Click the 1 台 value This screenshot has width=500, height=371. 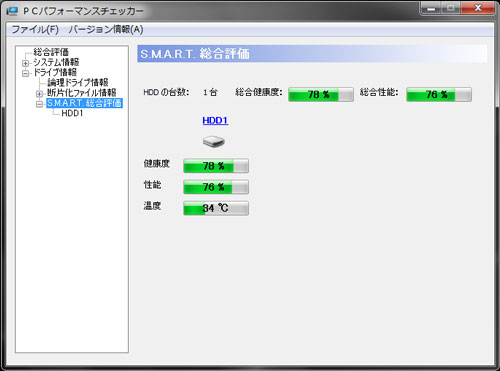pyautogui.click(x=210, y=92)
